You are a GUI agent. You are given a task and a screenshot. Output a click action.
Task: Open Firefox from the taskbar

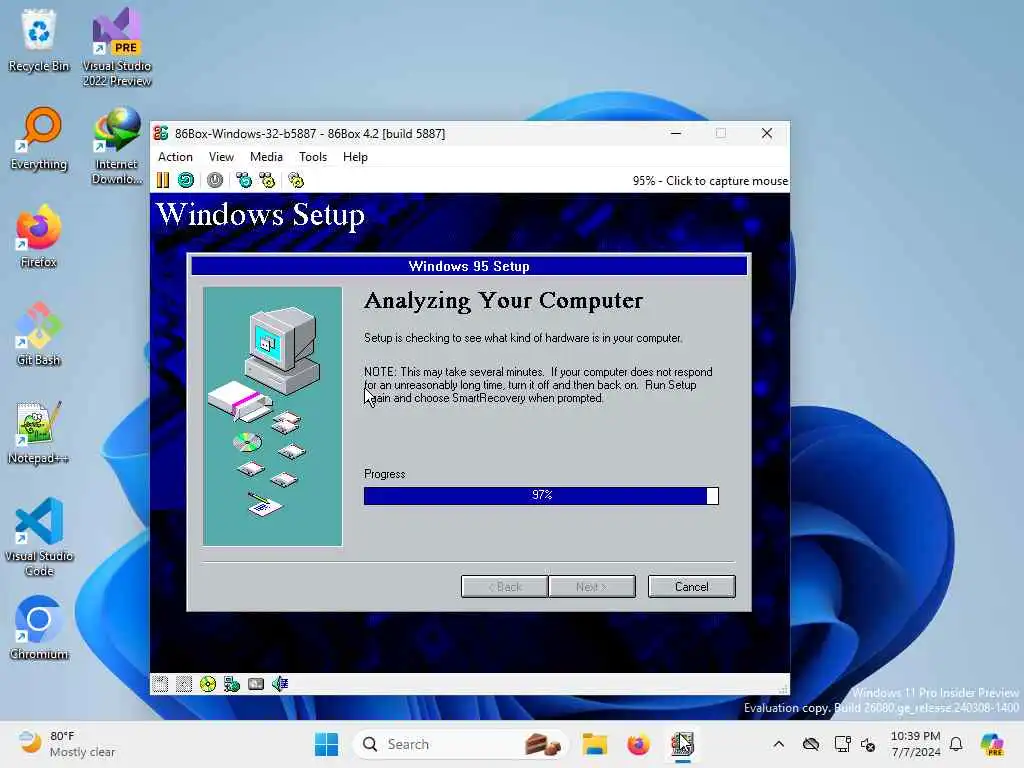pyautogui.click(x=638, y=744)
